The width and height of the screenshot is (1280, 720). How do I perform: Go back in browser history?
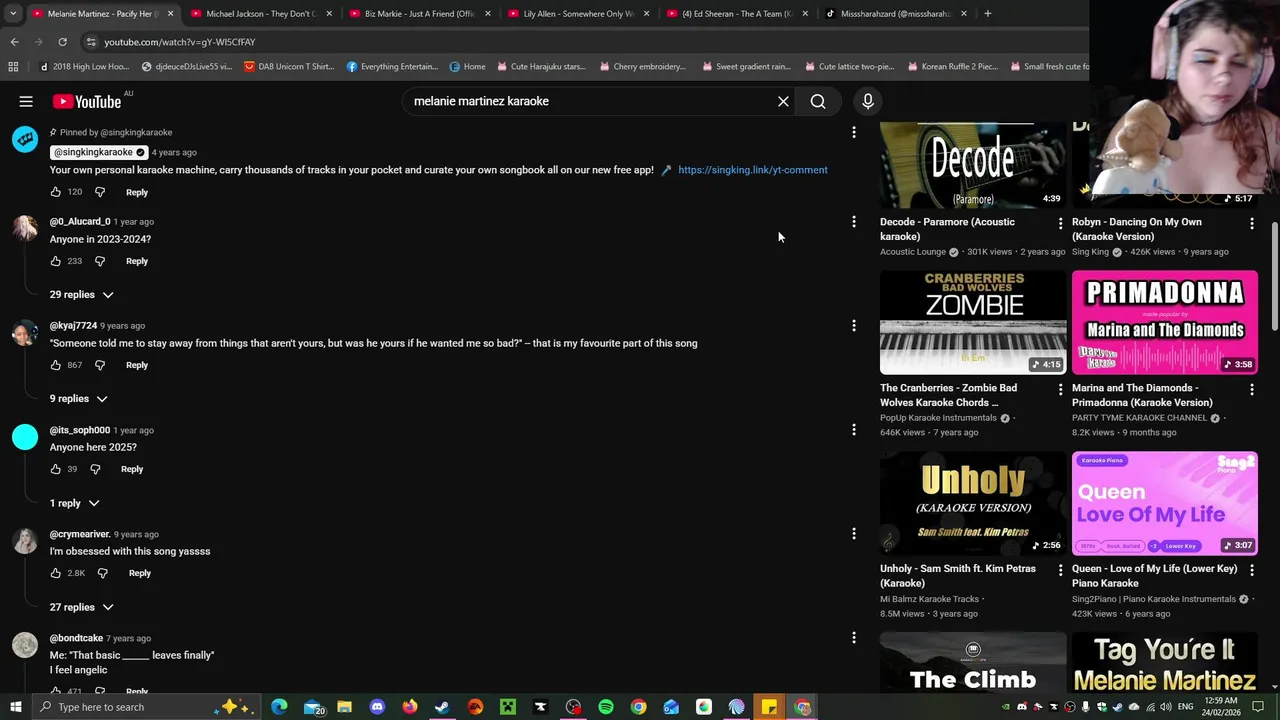click(14, 42)
